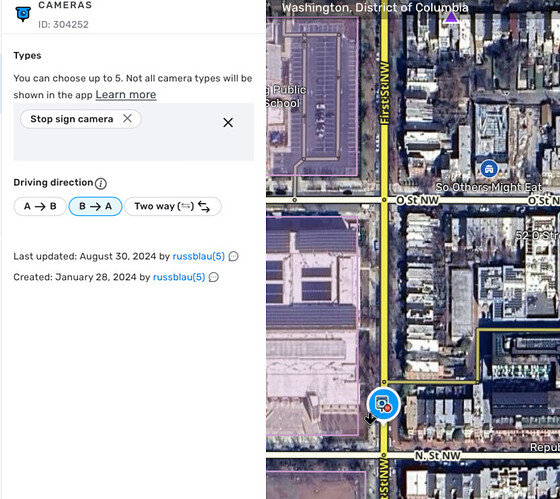Select junction node at First St and N St
This screenshot has width=560, height=499.
pyautogui.click(x=384, y=455)
